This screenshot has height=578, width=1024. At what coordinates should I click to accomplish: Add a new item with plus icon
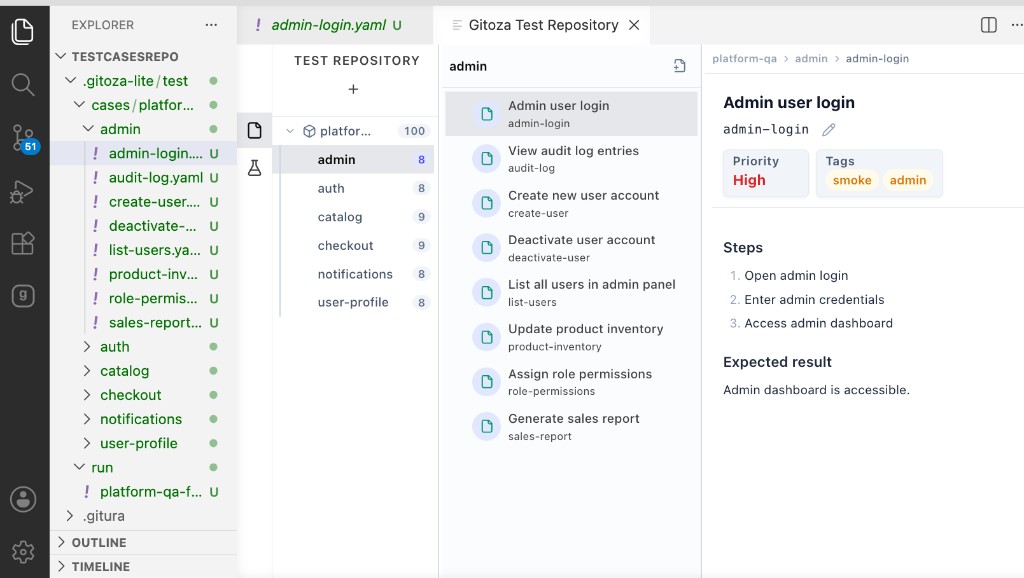[x=353, y=89]
